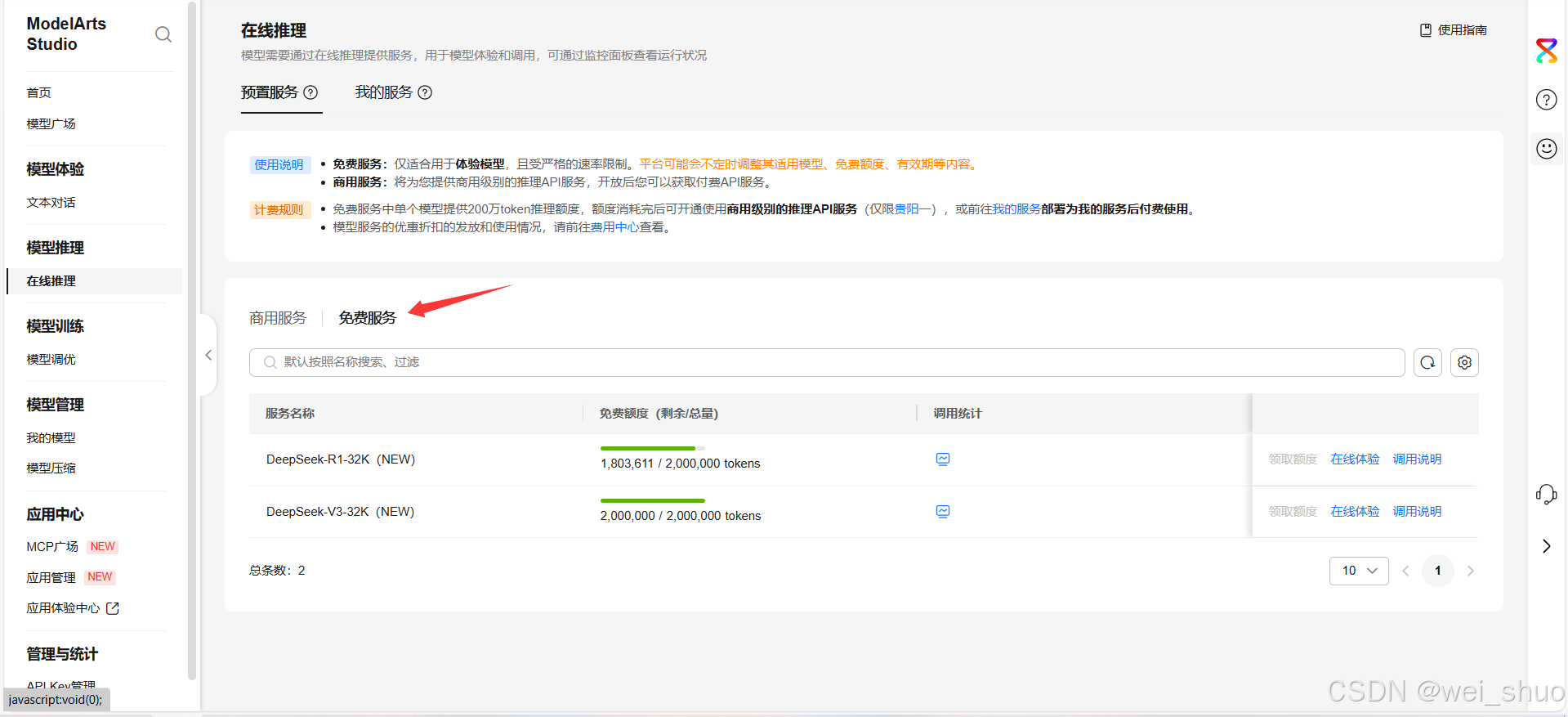
Task: Open 我的模型 in sidebar
Action: coord(51,438)
